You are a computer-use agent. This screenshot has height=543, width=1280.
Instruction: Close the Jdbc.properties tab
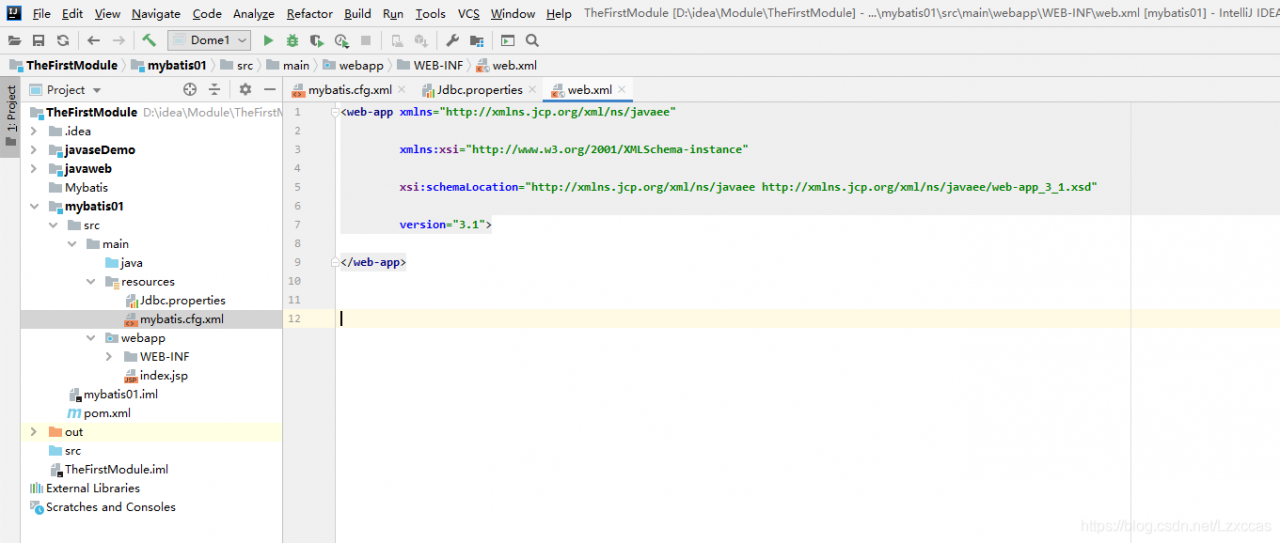pos(534,90)
